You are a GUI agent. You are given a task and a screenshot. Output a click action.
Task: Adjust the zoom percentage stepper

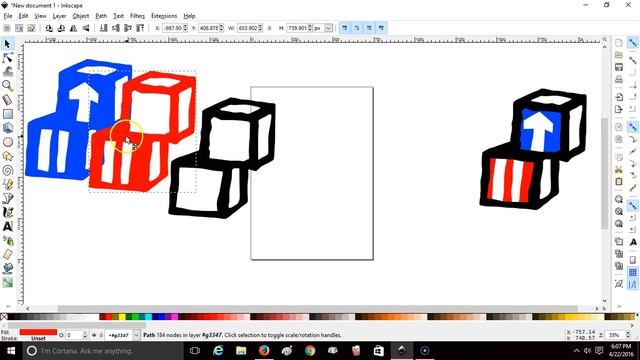coord(628,335)
